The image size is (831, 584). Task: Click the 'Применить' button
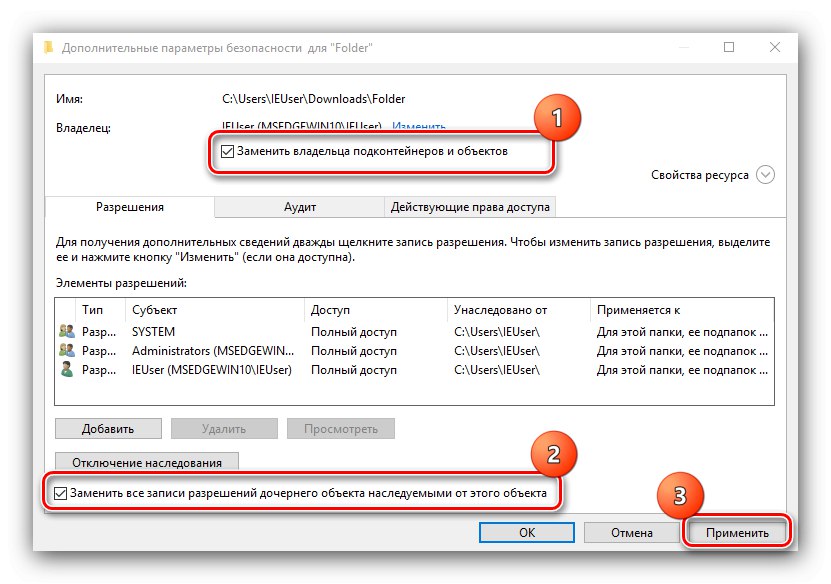[x=737, y=533]
